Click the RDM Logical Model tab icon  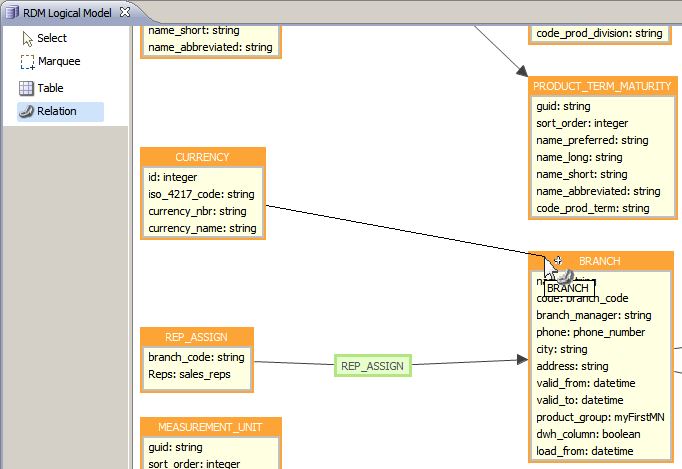(12, 12)
